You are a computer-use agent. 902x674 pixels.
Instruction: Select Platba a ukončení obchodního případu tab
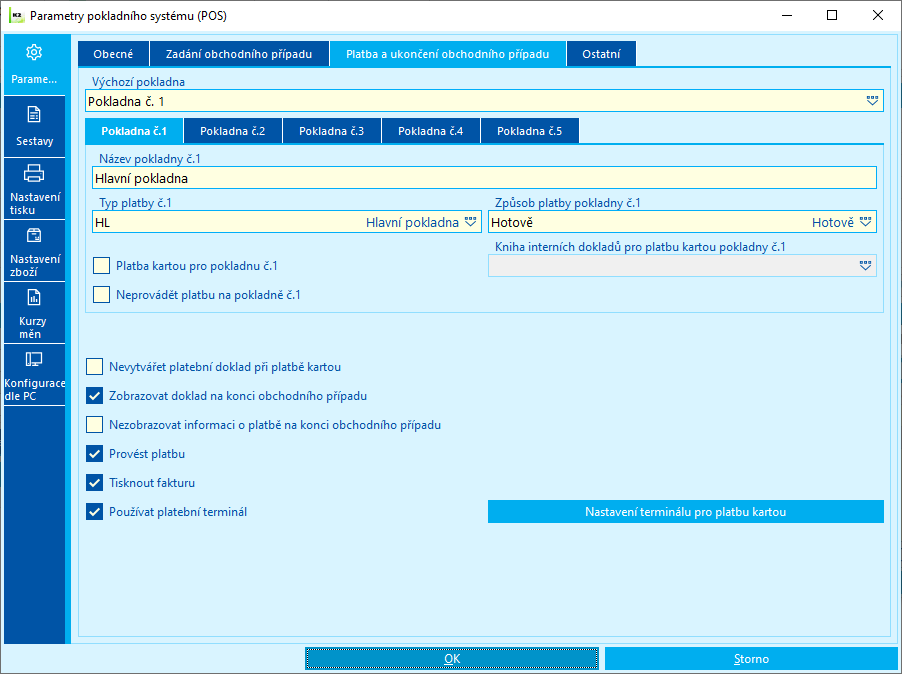(x=448, y=54)
